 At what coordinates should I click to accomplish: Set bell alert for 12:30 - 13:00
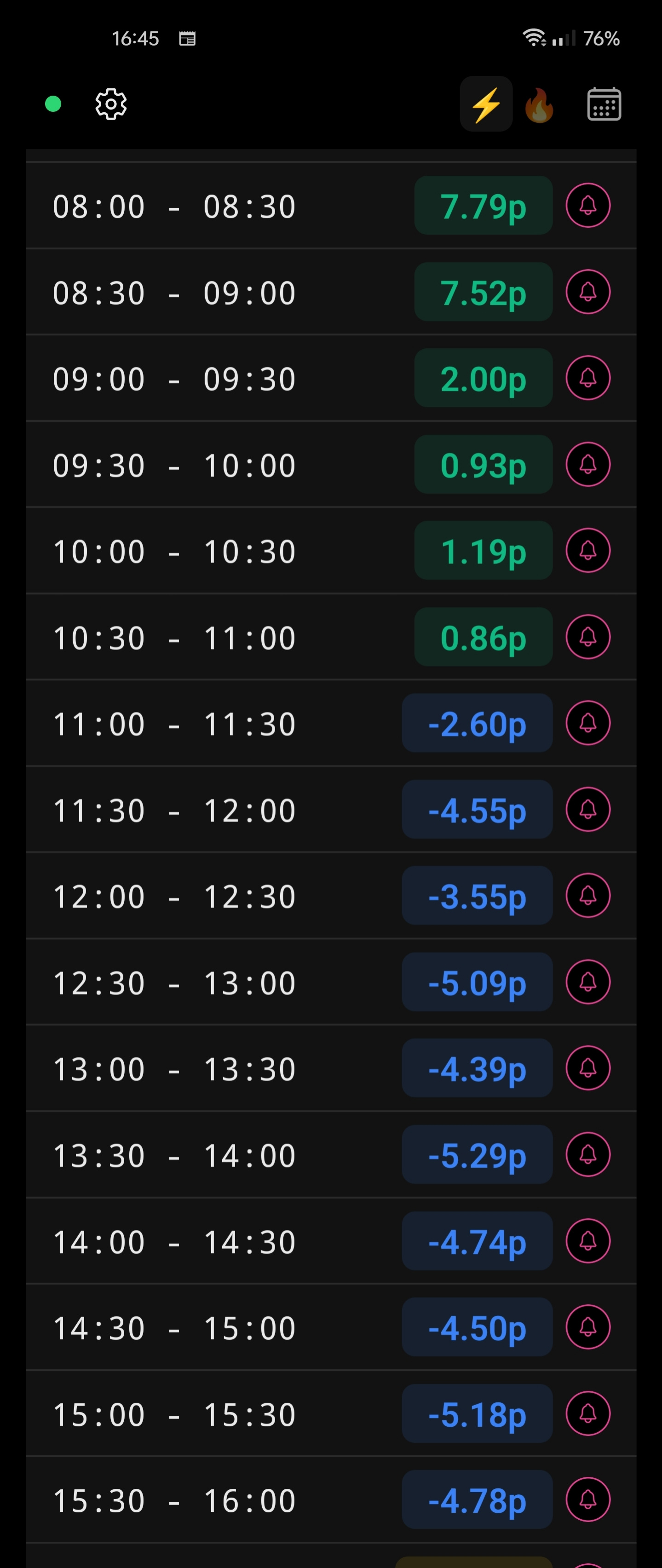[x=588, y=982]
